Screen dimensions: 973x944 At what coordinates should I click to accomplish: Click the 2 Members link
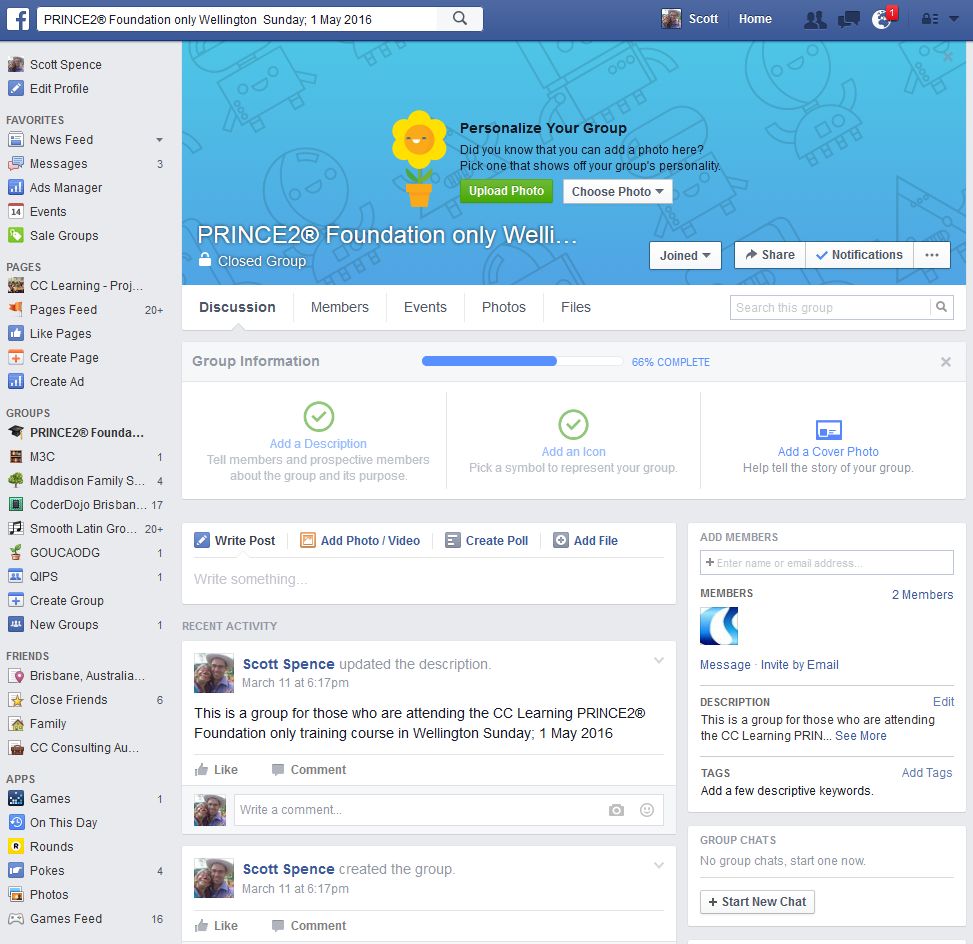(x=922, y=595)
